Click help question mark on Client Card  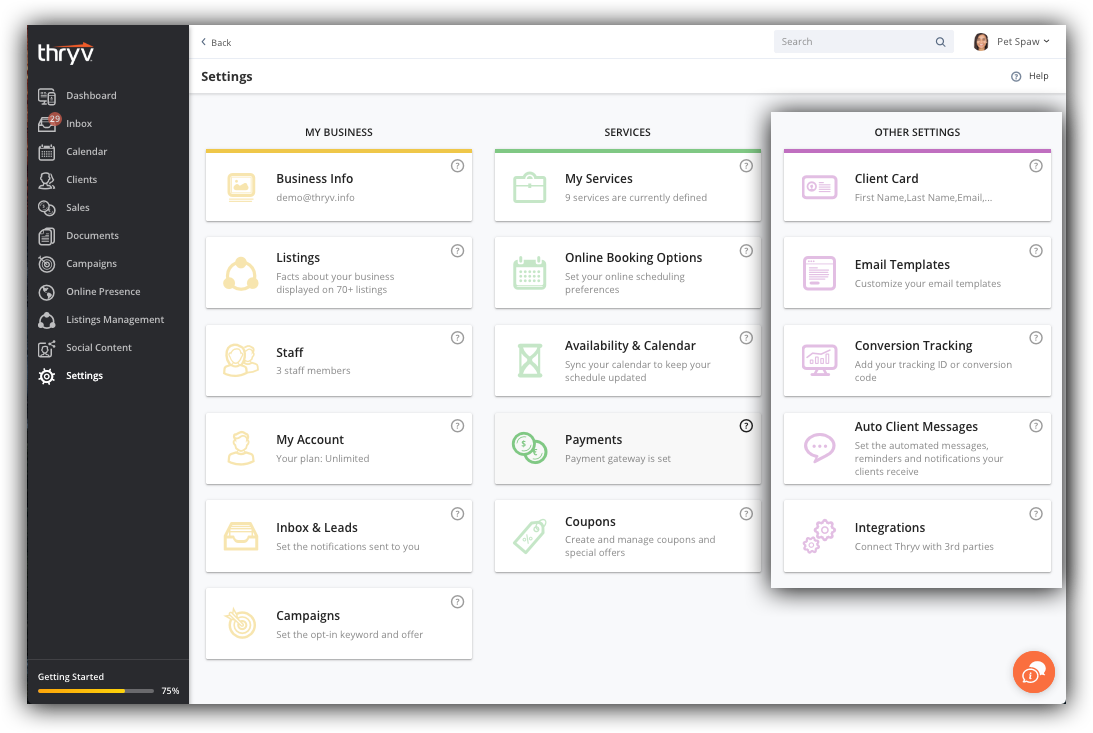point(1036,166)
